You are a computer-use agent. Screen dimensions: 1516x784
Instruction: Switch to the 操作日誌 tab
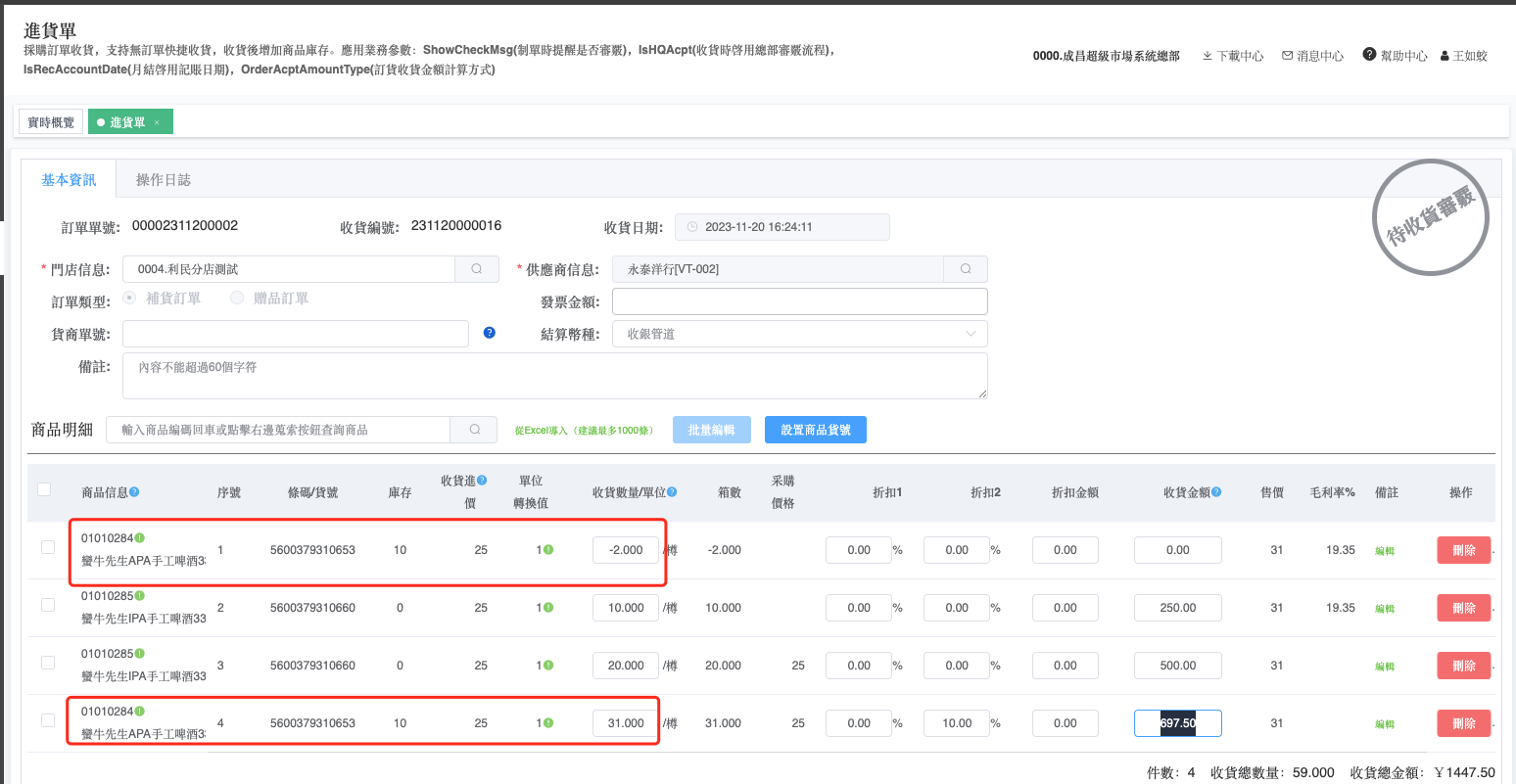pos(164,180)
